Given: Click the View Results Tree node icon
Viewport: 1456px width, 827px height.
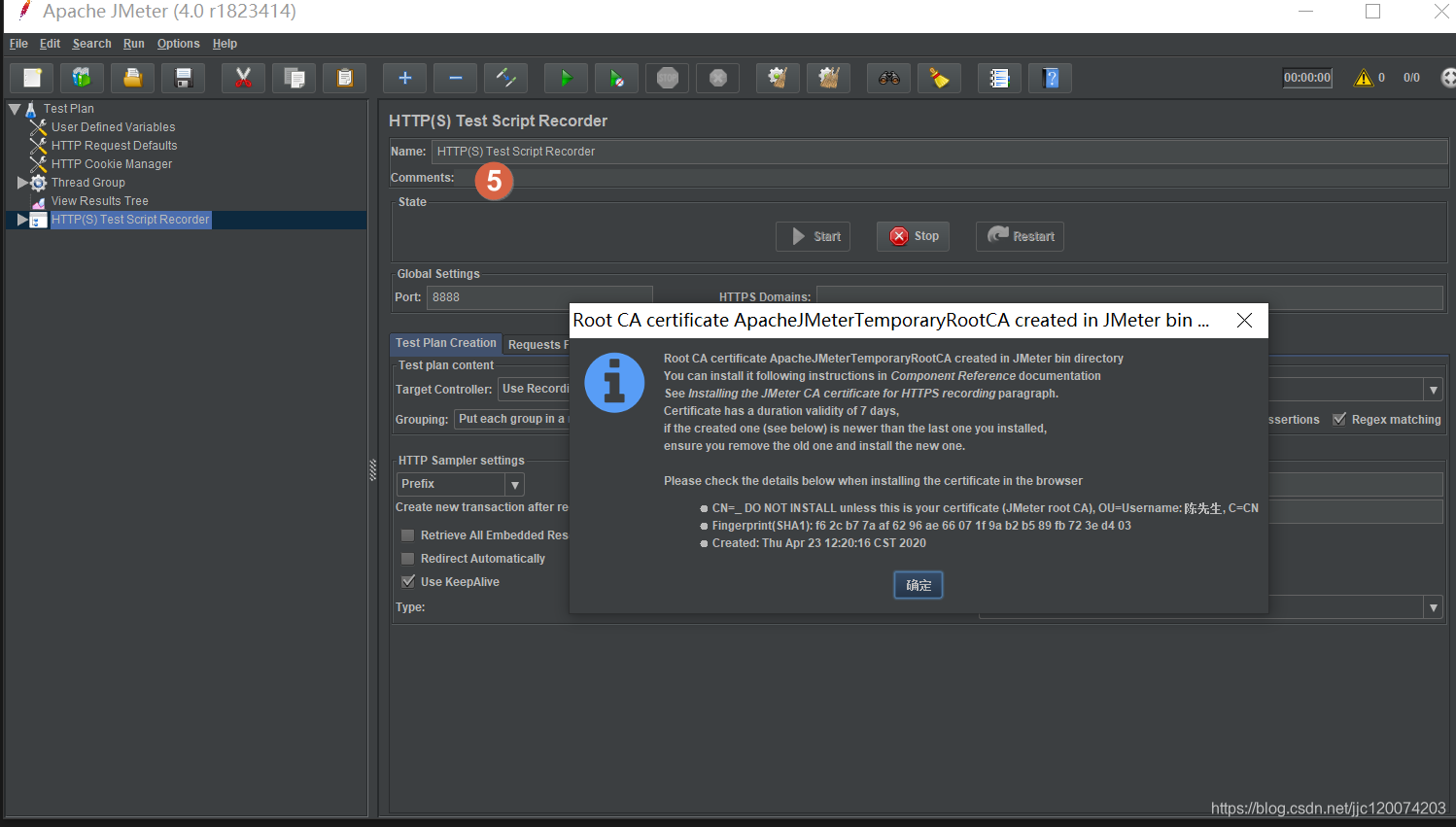Looking at the screenshot, I should click(x=38, y=201).
